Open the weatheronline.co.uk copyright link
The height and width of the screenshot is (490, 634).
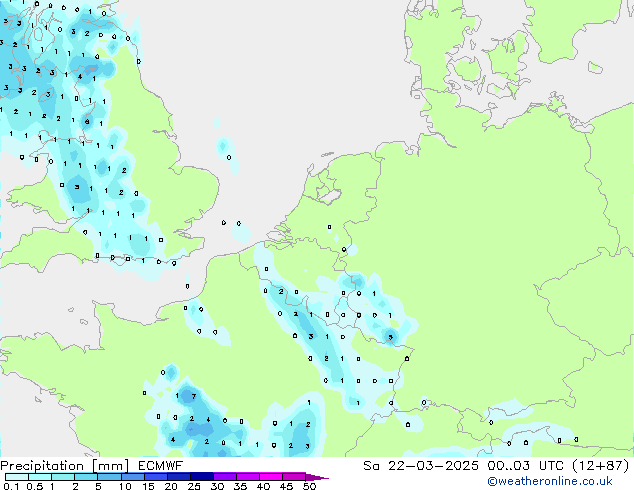click(x=564, y=481)
